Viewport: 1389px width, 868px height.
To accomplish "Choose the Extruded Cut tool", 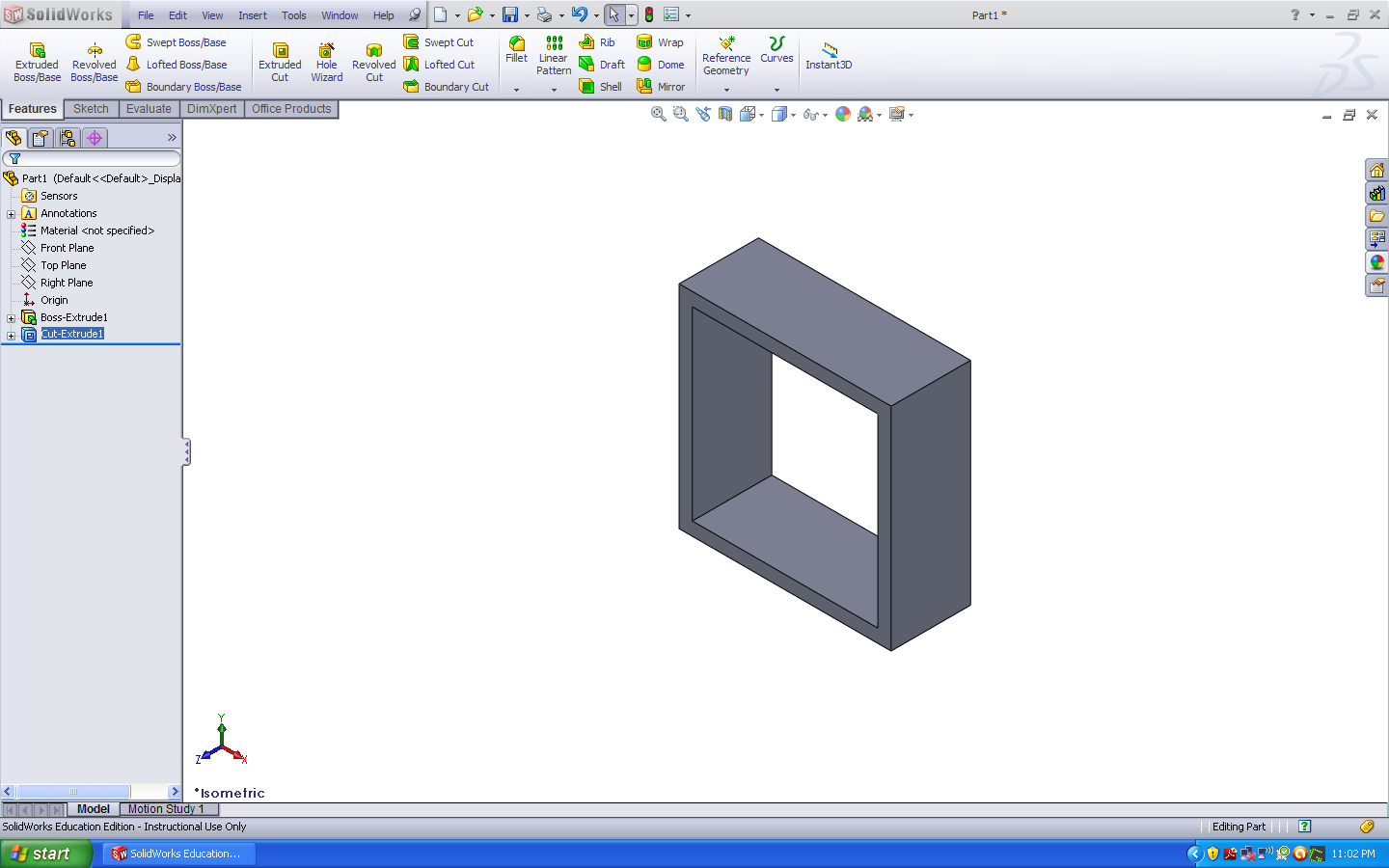I will pos(280,61).
